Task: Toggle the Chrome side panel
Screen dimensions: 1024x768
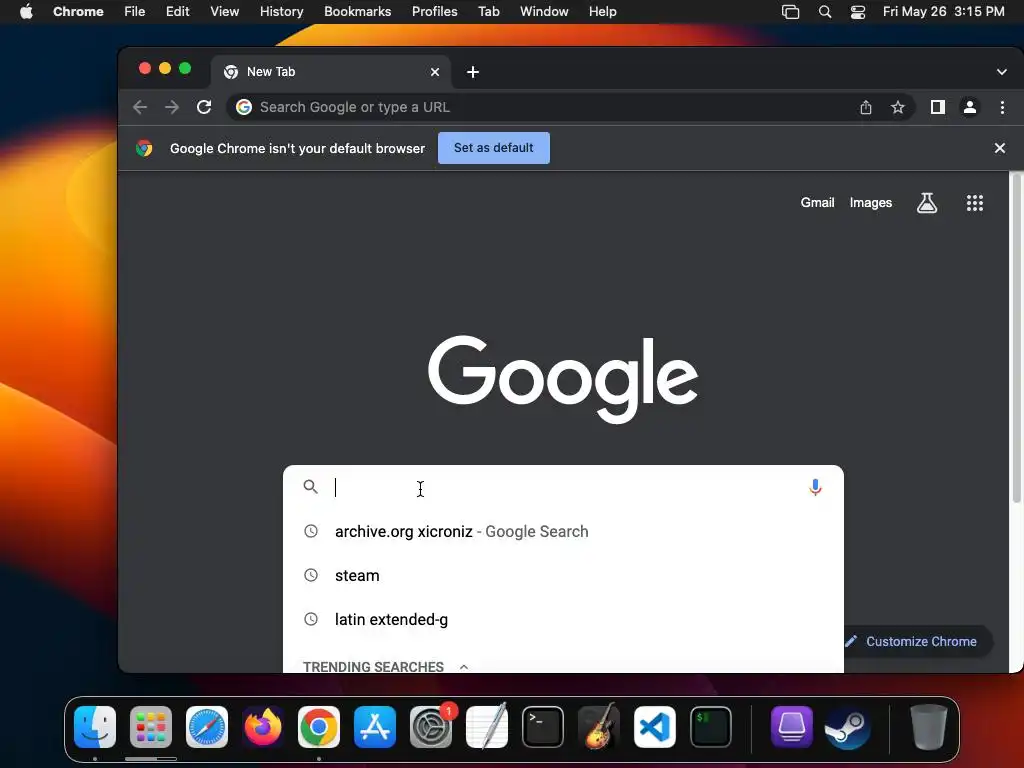Action: 938,107
